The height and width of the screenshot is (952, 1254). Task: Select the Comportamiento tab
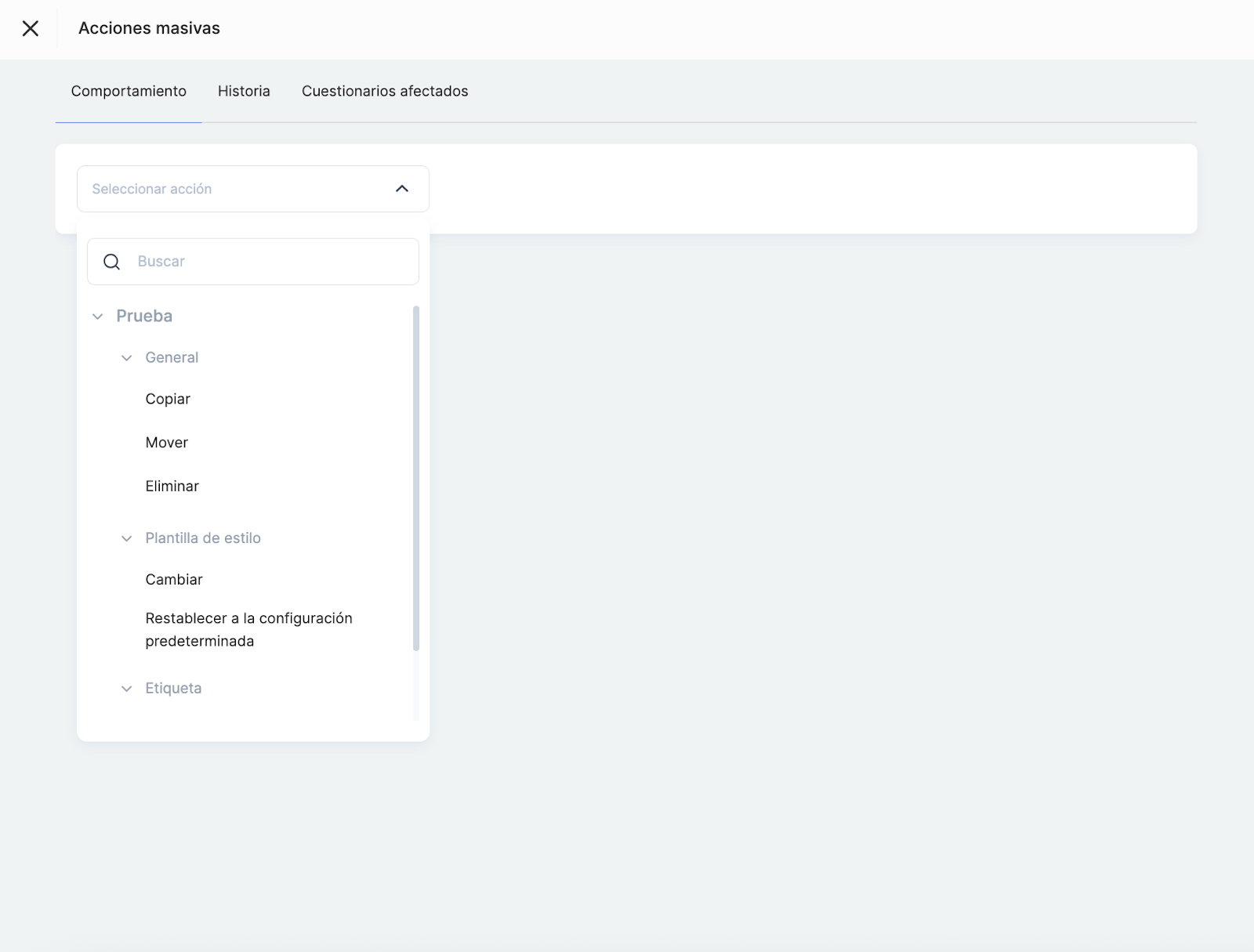point(129,91)
